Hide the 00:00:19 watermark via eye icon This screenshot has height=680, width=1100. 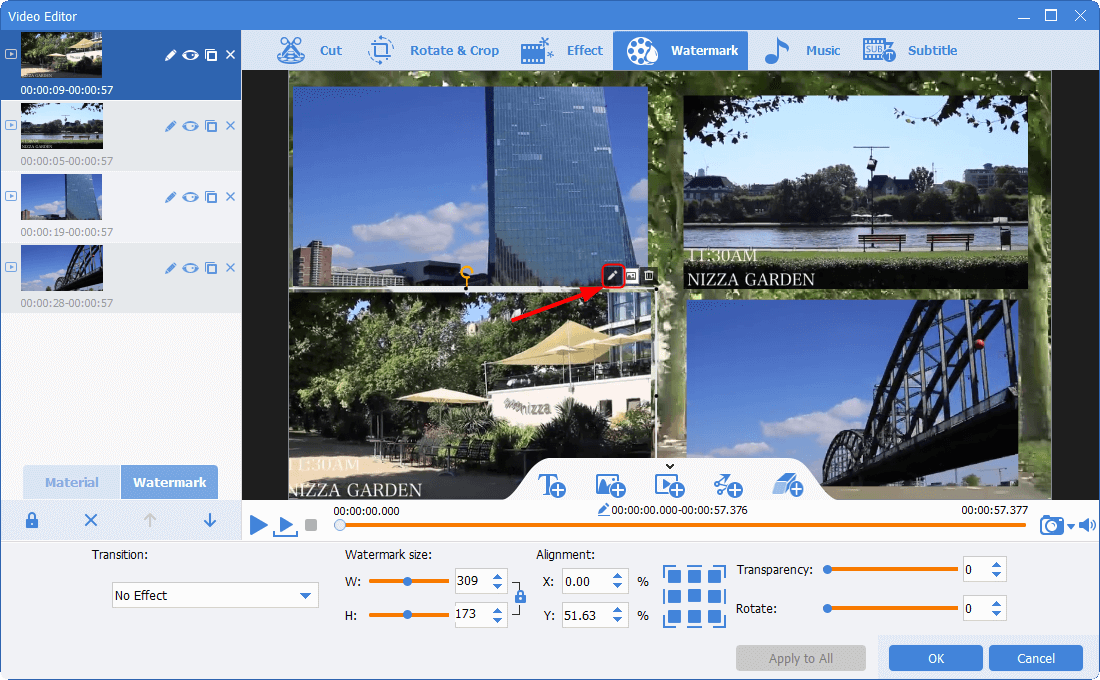pyautogui.click(x=190, y=197)
